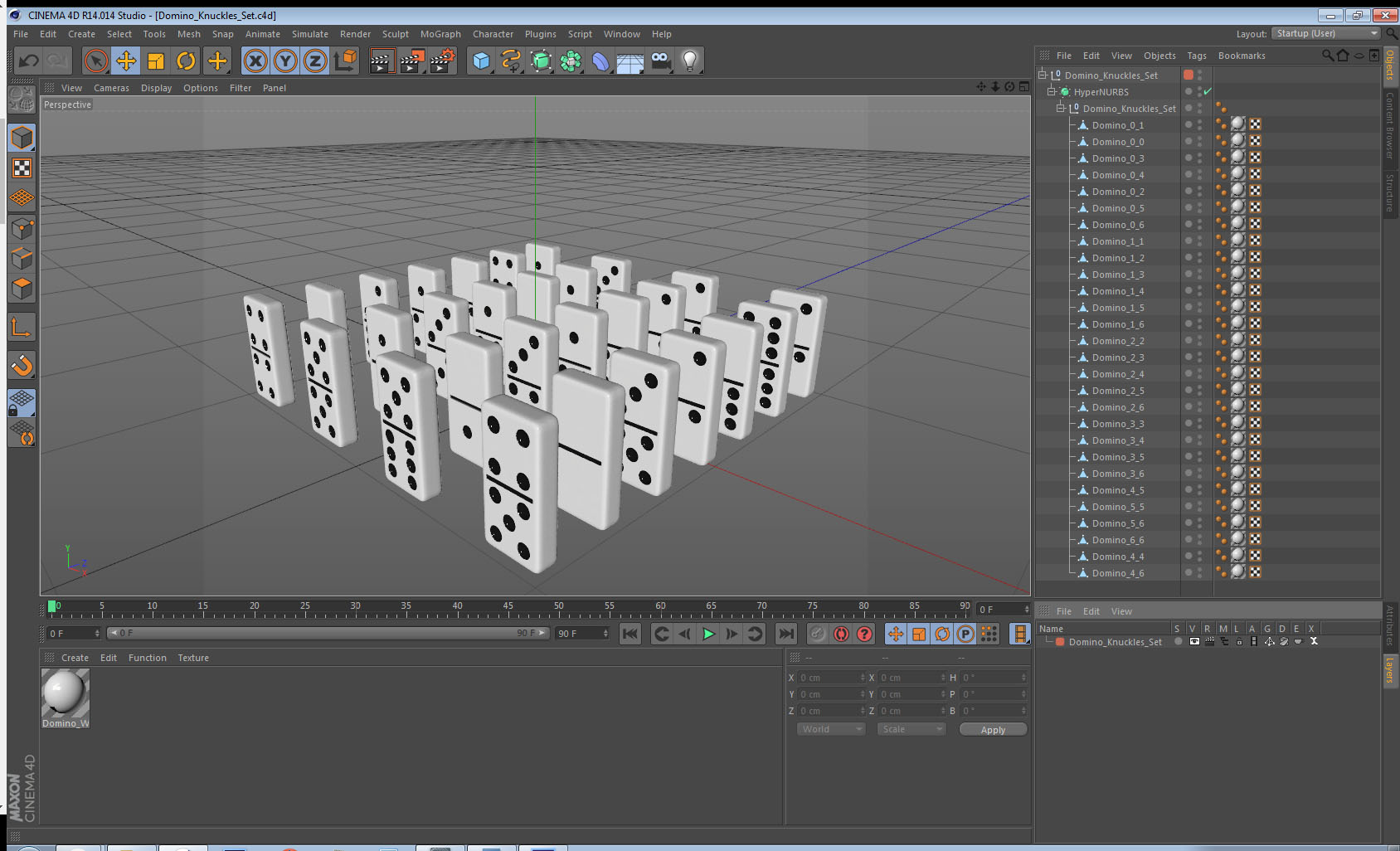Image resolution: width=1400 pixels, height=851 pixels.
Task: Select the Domino_0_1 object
Action: pyautogui.click(x=1117, y=125)
